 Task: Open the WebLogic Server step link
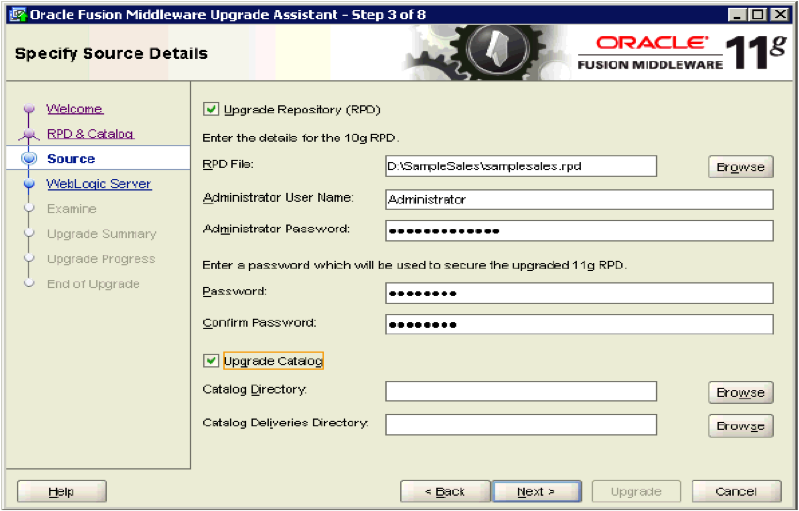[x=99, y=183]
